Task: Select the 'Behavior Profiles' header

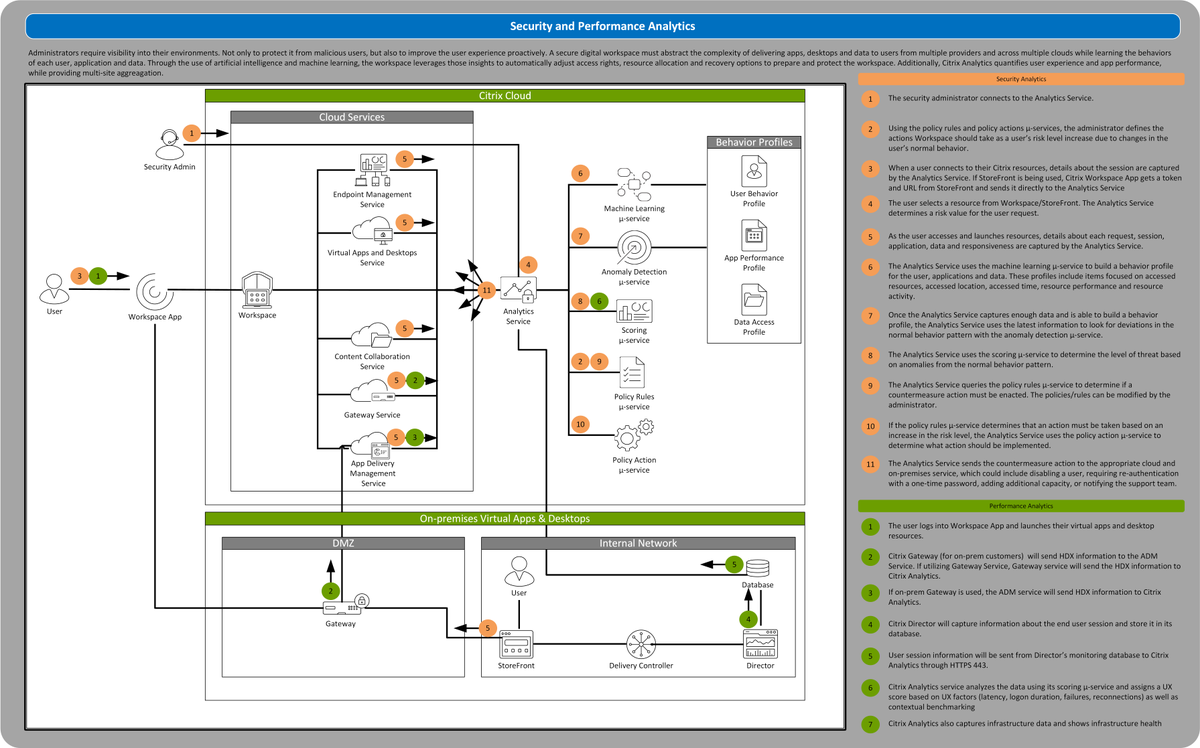Action: 754,142
